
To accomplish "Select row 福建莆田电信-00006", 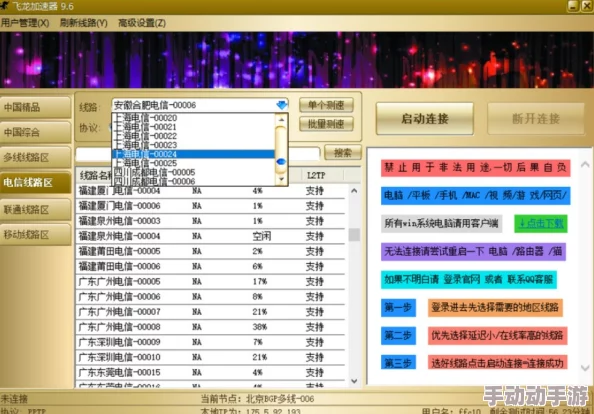I will 211,266.
